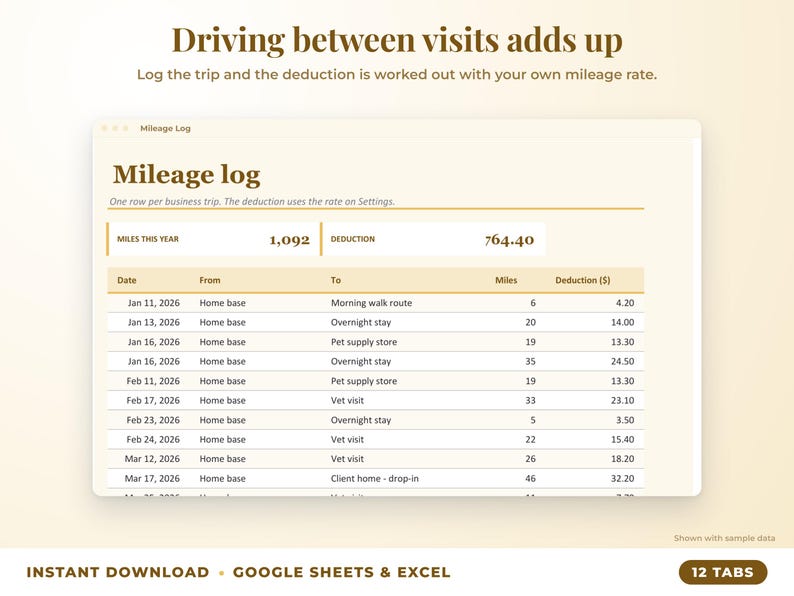
Task: Click the DEDUCTION total 764.40
Action: (x=509, y=240)
